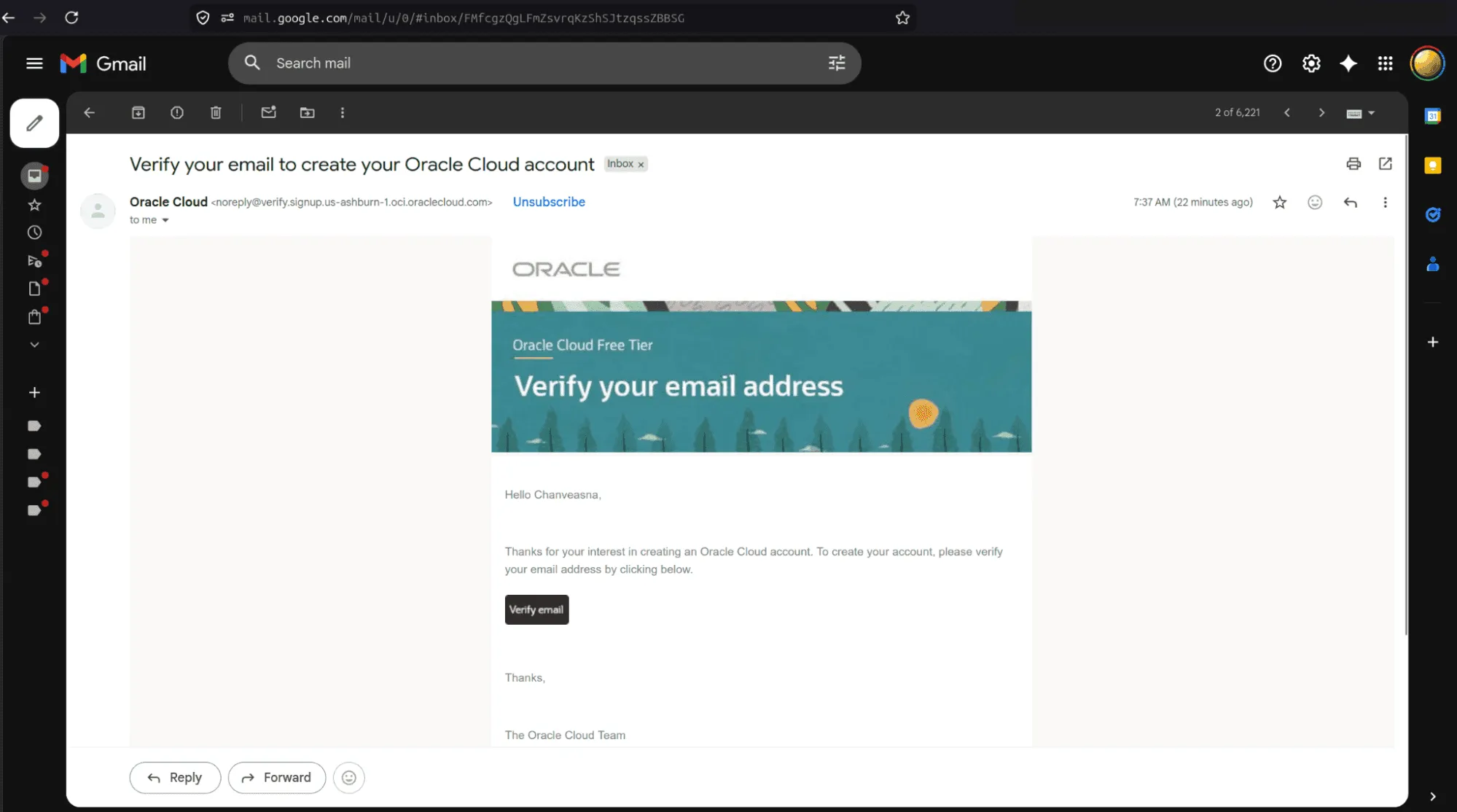Image resolution: width=1457 pixels, height=812 pixels.
Task: Show recipient details next to 'to me'
Action: (x=165, y=220)
